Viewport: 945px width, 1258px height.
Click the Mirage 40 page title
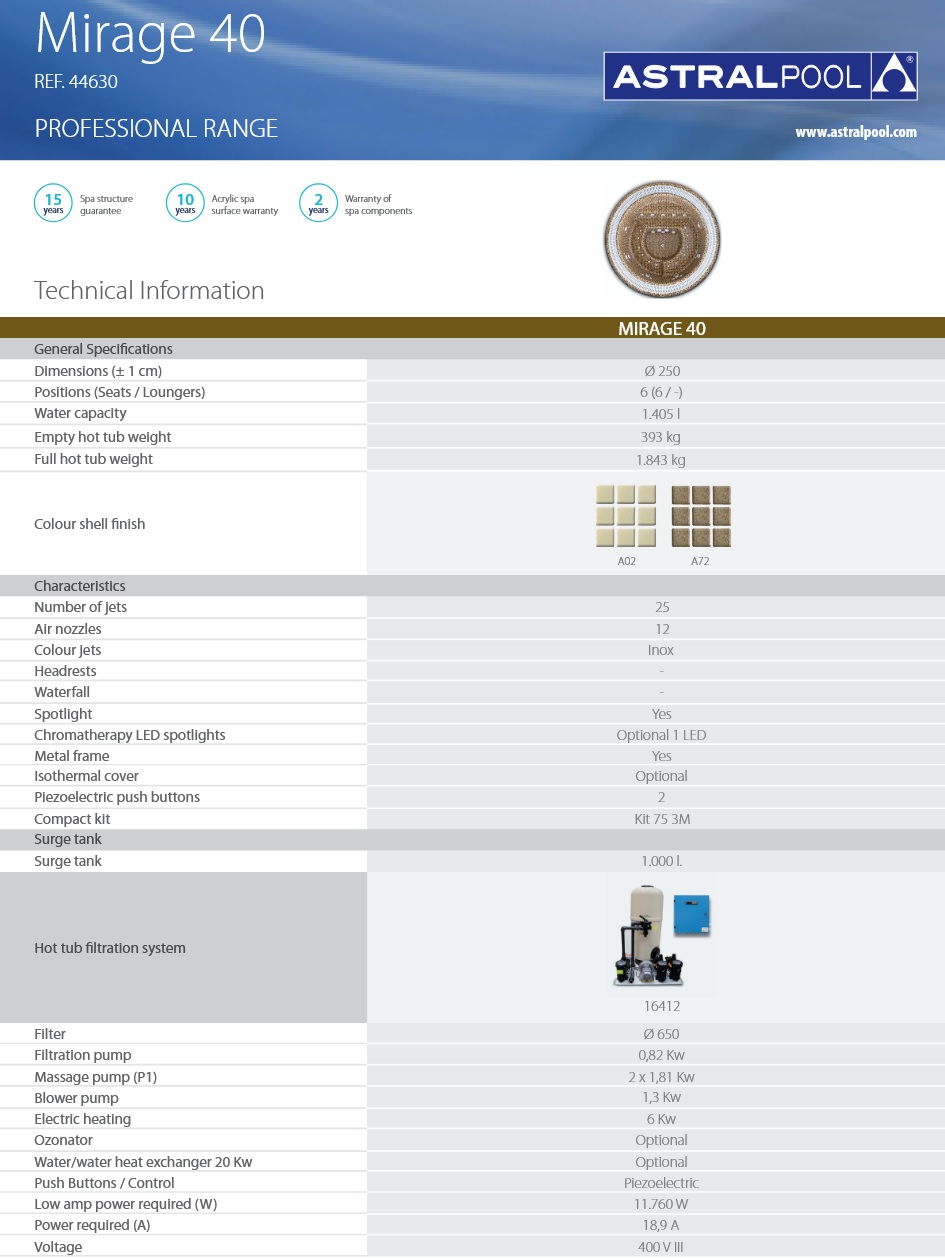(150, 35)
